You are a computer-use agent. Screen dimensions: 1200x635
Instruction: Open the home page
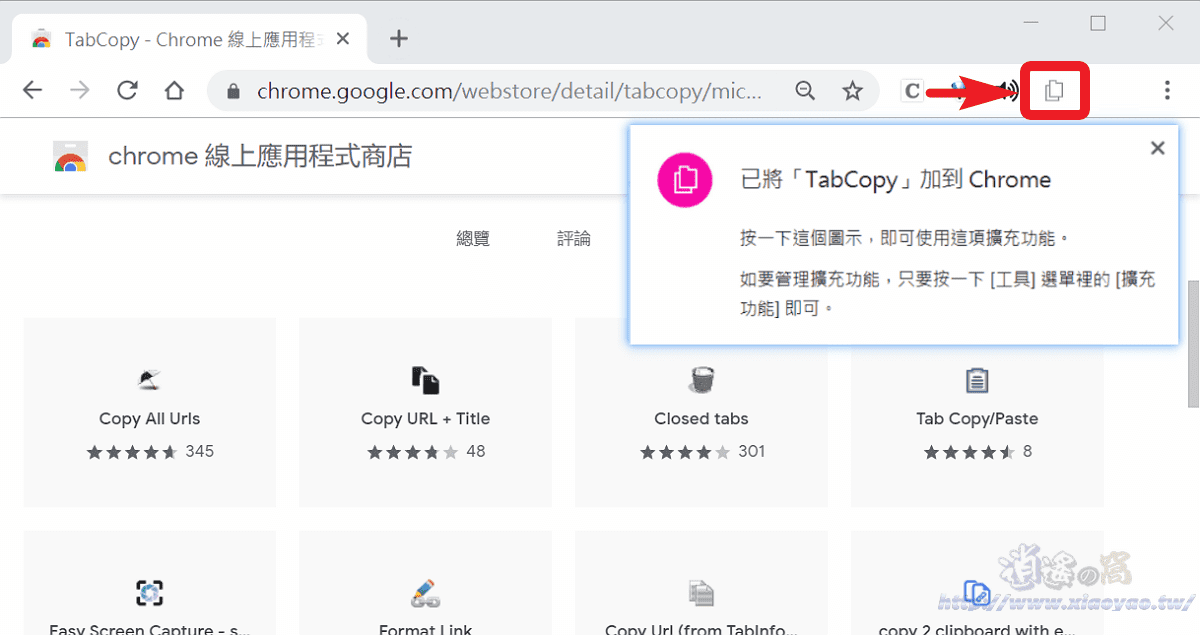[x=174, y=91]
